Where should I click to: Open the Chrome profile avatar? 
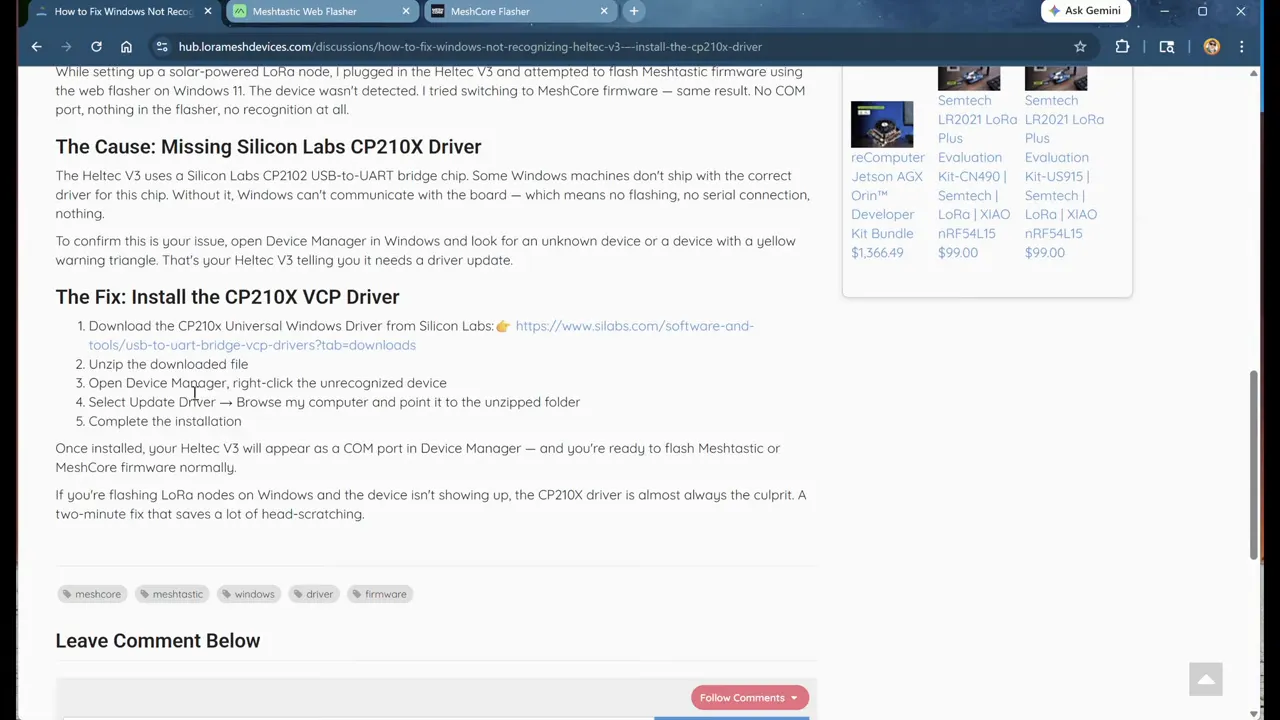1211,46
